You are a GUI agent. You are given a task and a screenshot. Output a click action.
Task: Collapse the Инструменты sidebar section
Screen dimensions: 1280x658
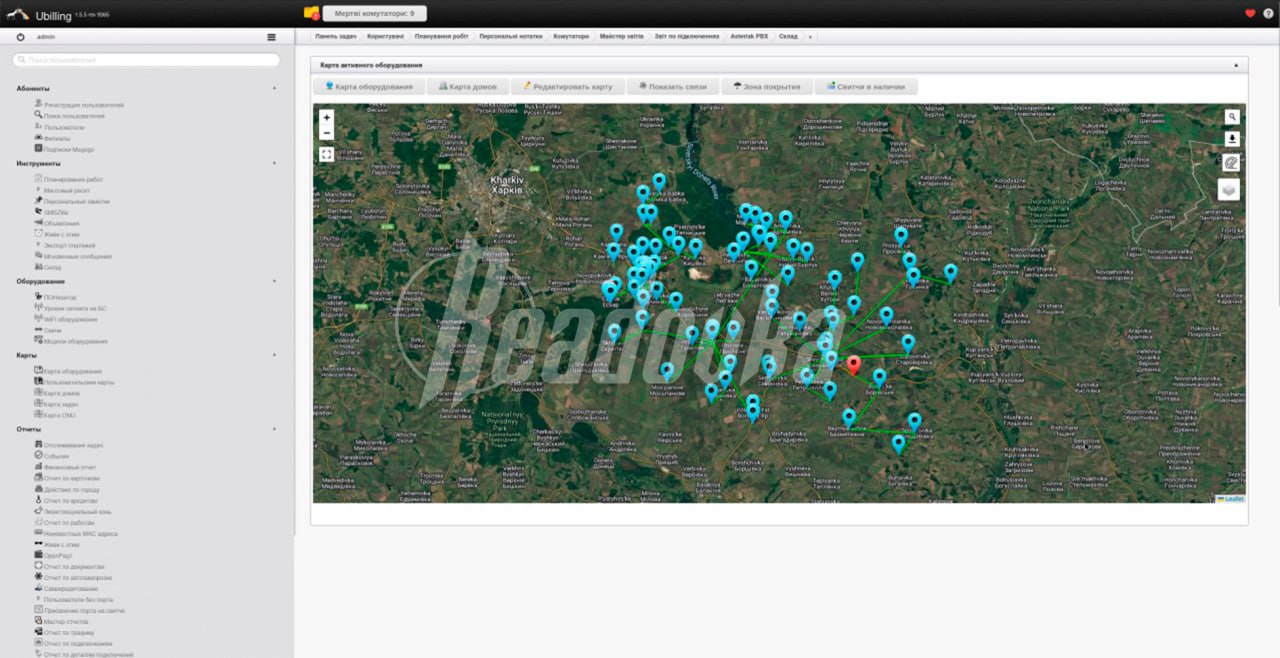pos(275,163)
